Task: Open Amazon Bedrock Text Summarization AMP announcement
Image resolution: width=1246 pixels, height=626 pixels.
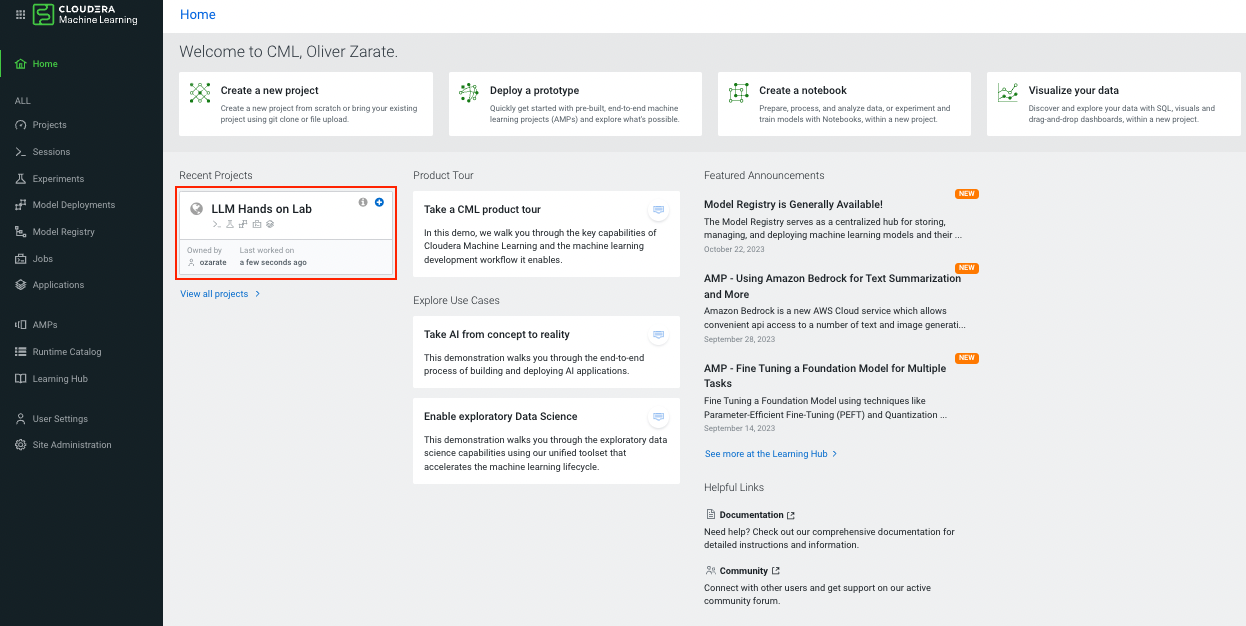Action: pyautogui.click(x=832, y=286)
